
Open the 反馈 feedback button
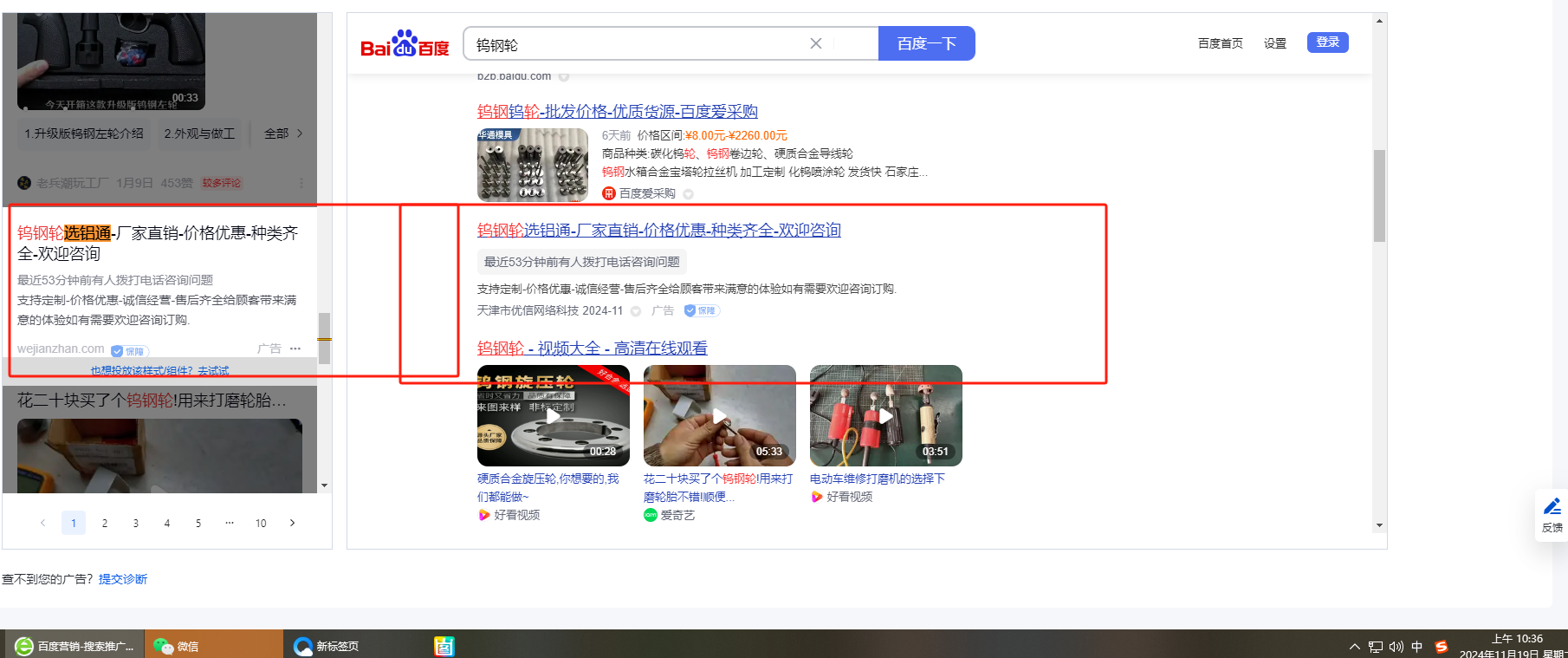[1552, 515]
